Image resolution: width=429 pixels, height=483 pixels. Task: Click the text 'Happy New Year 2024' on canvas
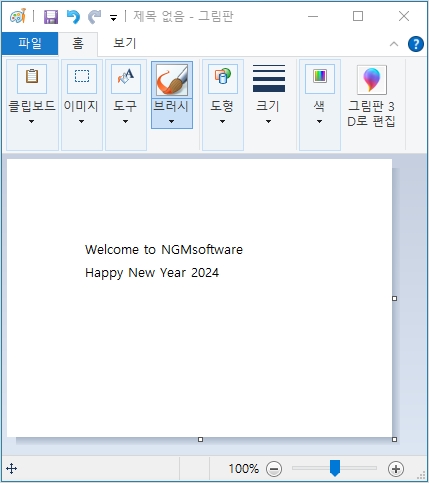click(x=152, y=273)
